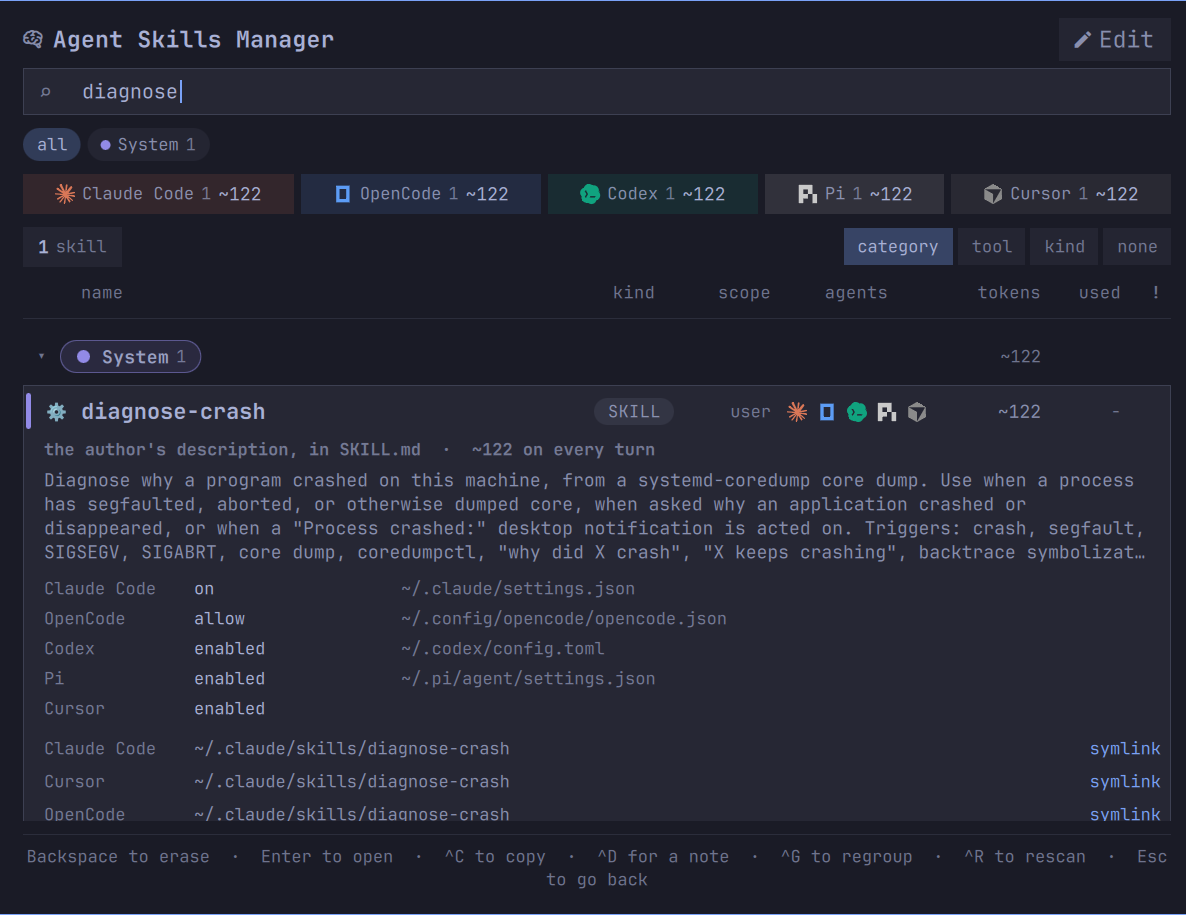Sort by the tokens column header

pos(1008,293)
